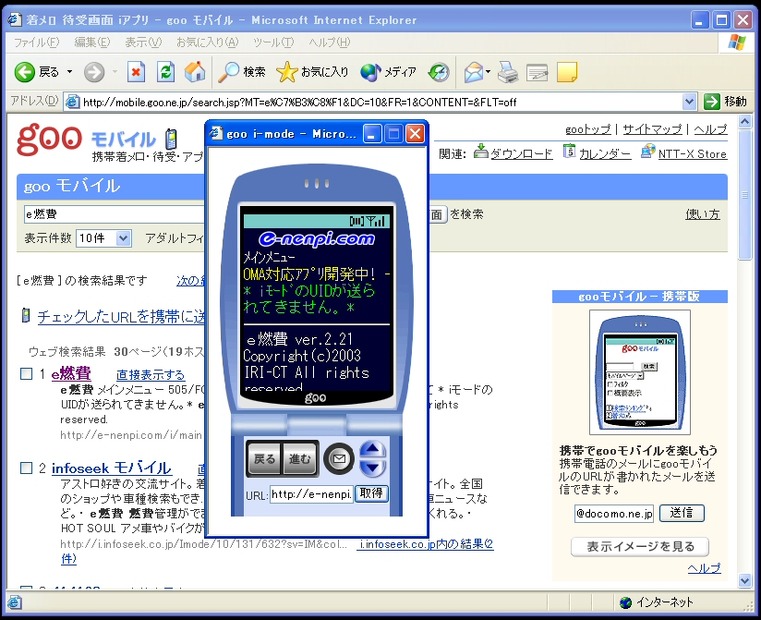
Task: Check the checkbox for result 2 infoseek
Action: pyautogui.click(x=26, y=468)
